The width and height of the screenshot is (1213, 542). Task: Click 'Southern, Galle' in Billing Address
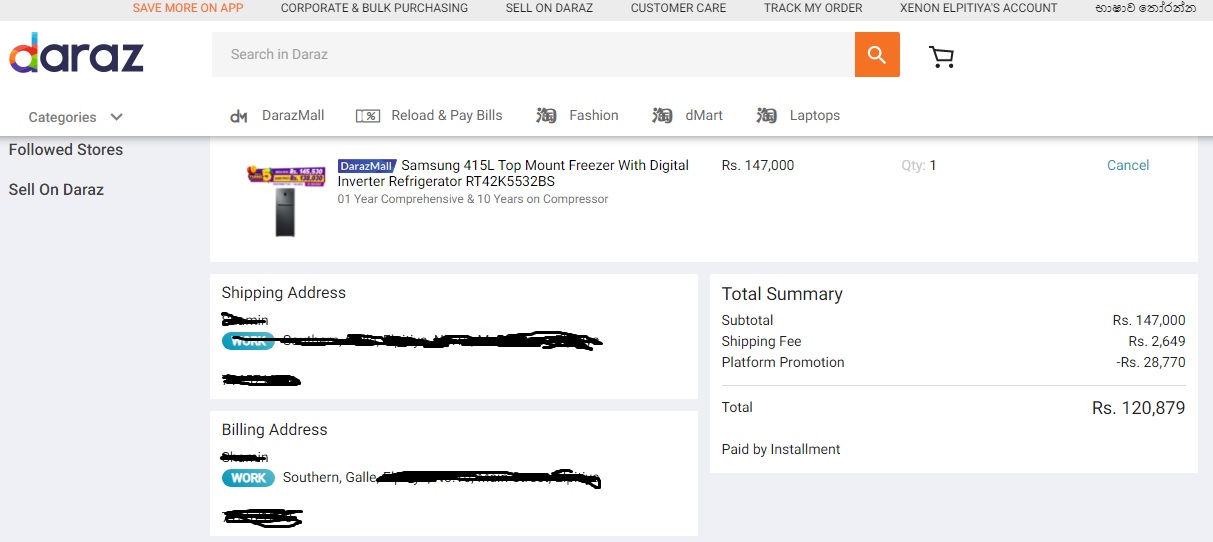(x=330, y=478)
